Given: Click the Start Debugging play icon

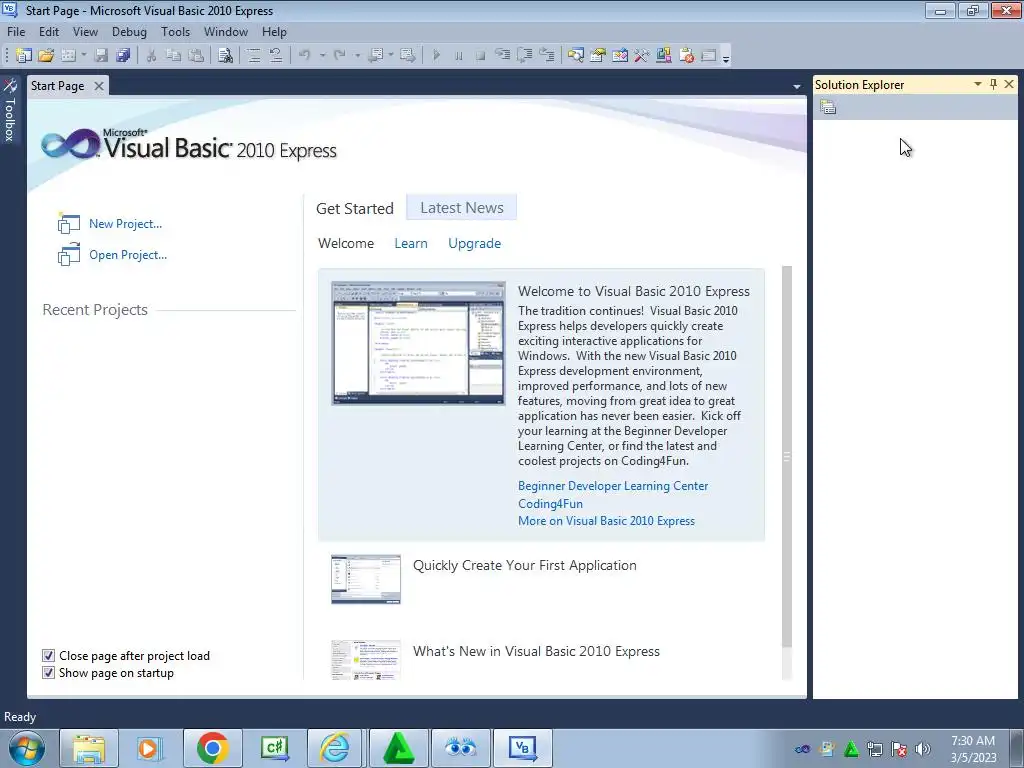Looking at the screenshot, I should click(x=436, y=56).
